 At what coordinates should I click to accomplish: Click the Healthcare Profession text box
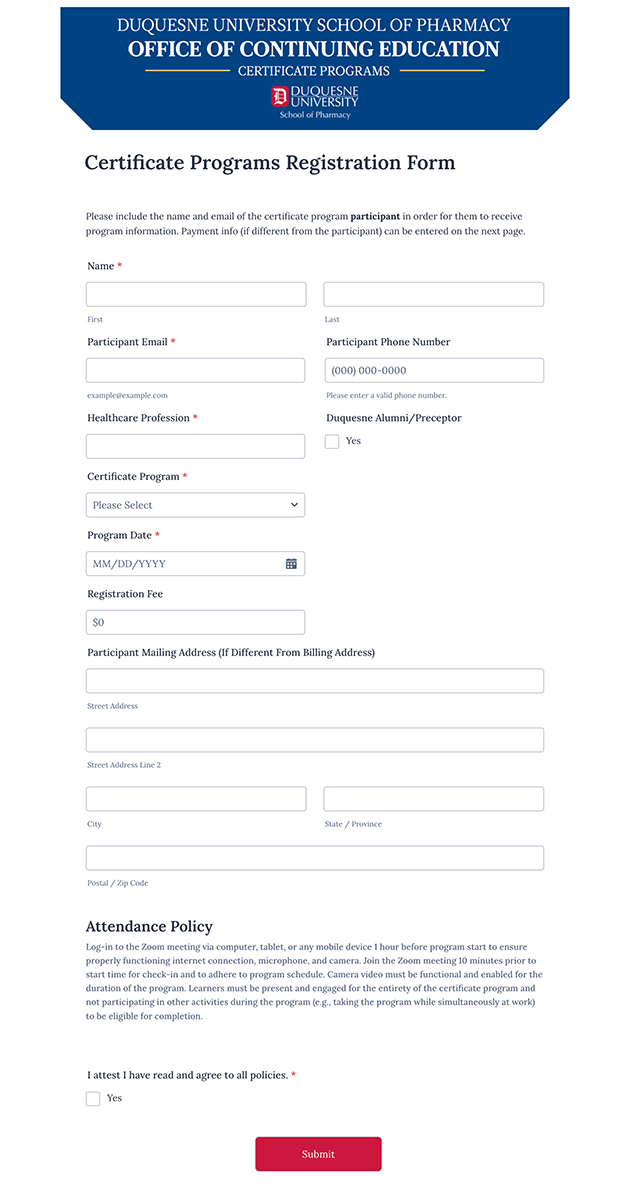coord(196,446)
